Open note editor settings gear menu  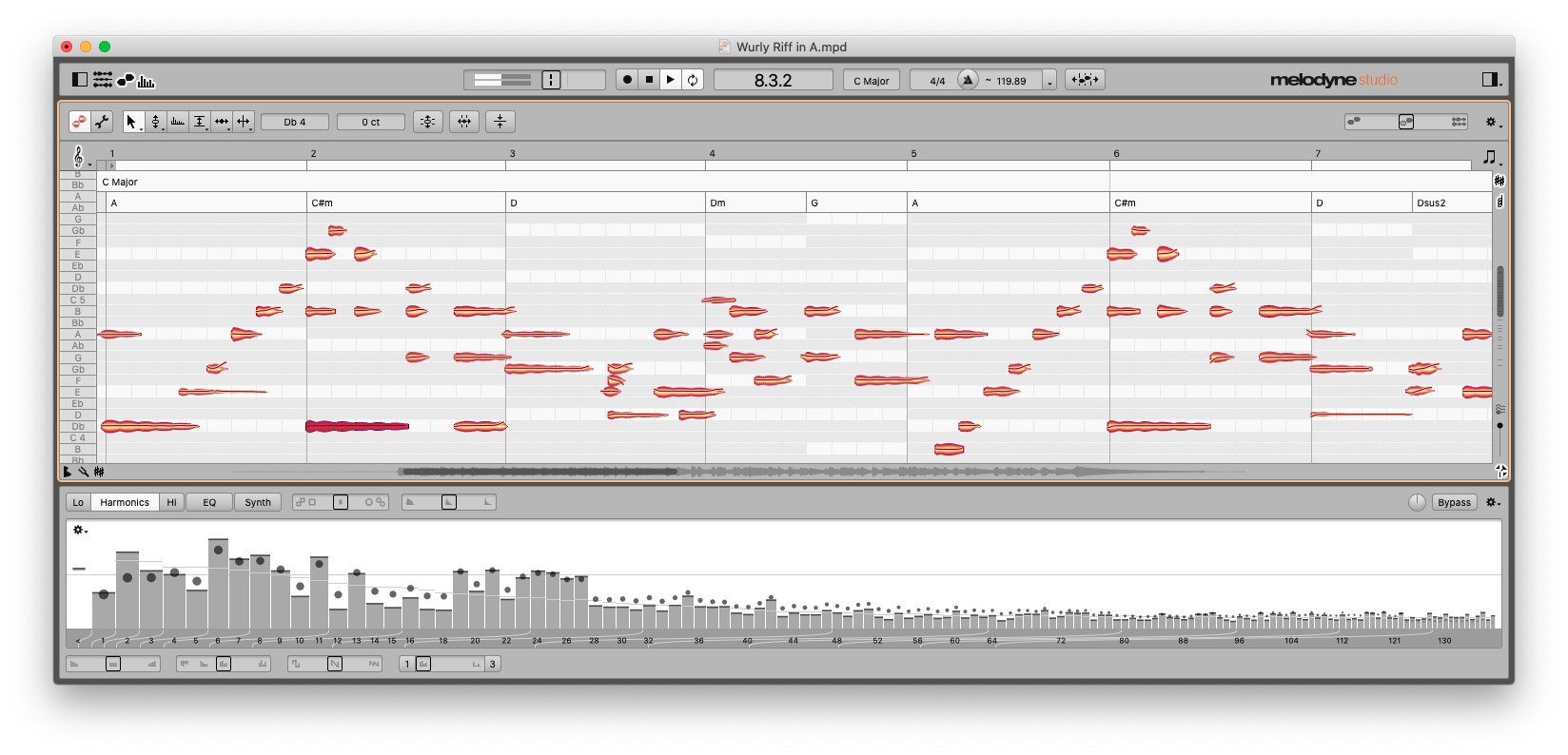tap(1492, 123)
